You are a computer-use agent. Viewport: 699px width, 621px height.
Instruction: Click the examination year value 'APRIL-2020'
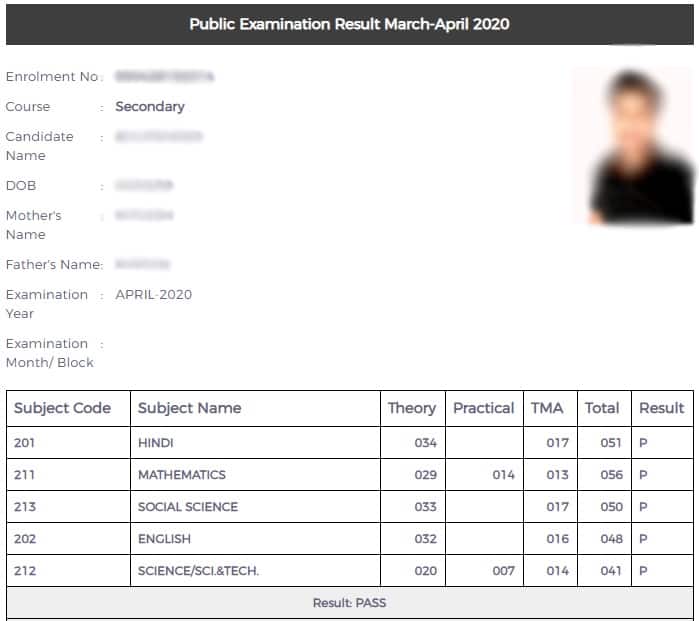point(153,295)
